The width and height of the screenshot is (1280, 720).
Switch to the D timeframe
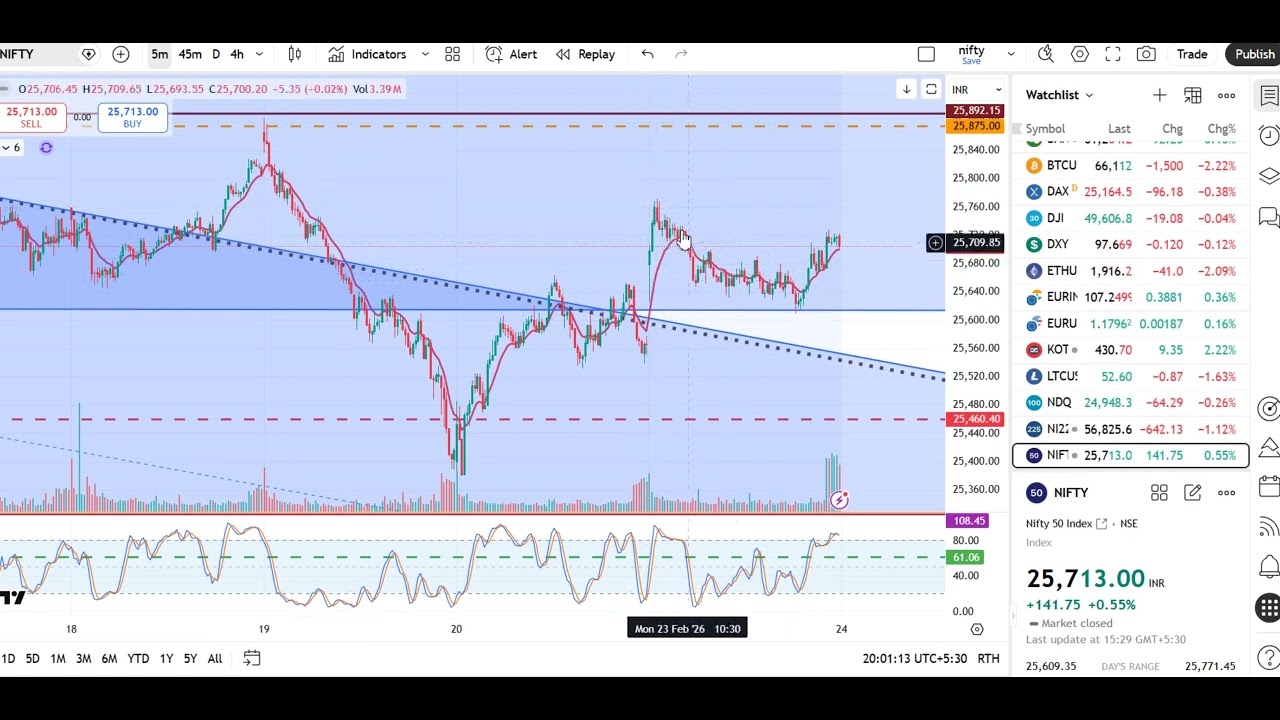pos(216,54)
